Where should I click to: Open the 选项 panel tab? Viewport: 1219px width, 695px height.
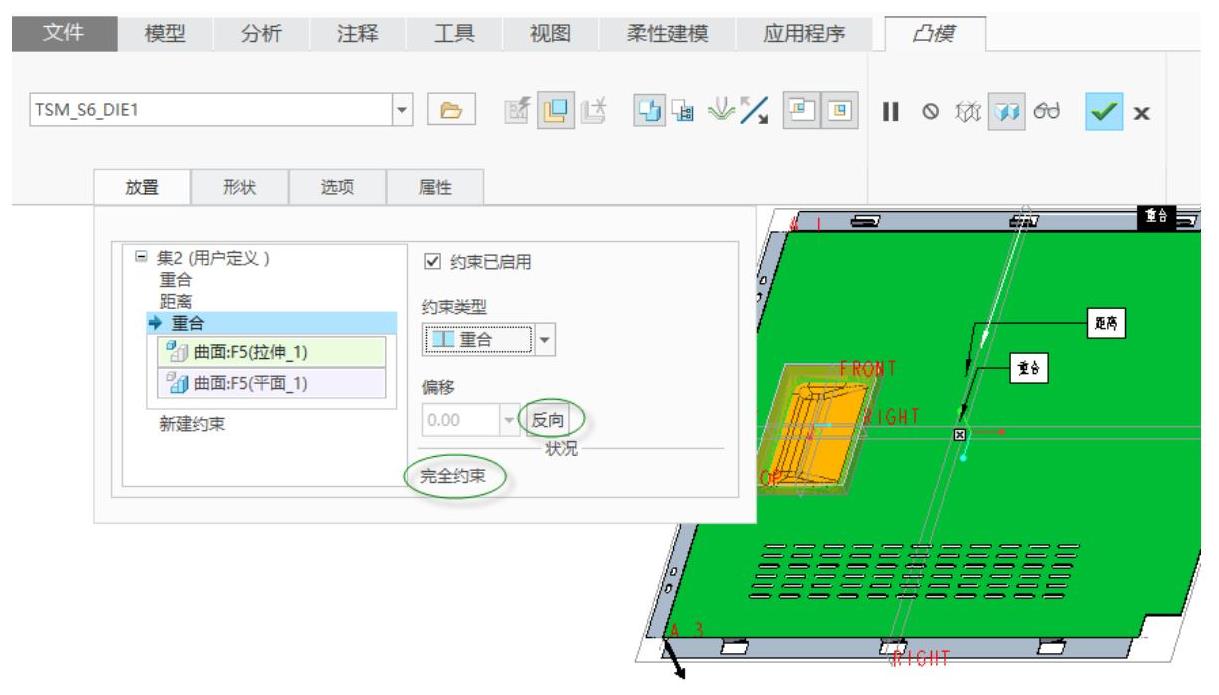tap(336, 187)
